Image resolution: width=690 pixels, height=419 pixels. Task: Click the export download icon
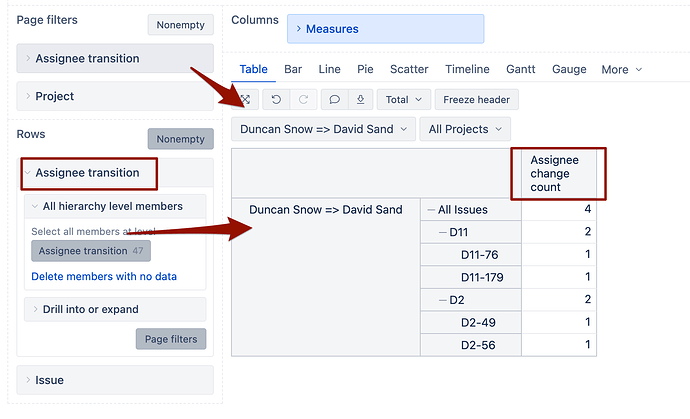pos(359,100)
